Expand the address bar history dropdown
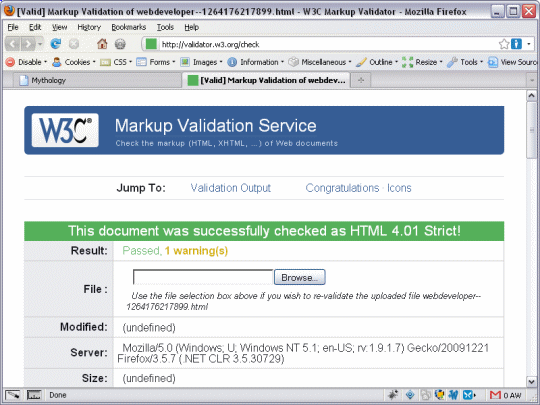Image resolution: width=540 pixels, height=405 pixels. [529, 44]
